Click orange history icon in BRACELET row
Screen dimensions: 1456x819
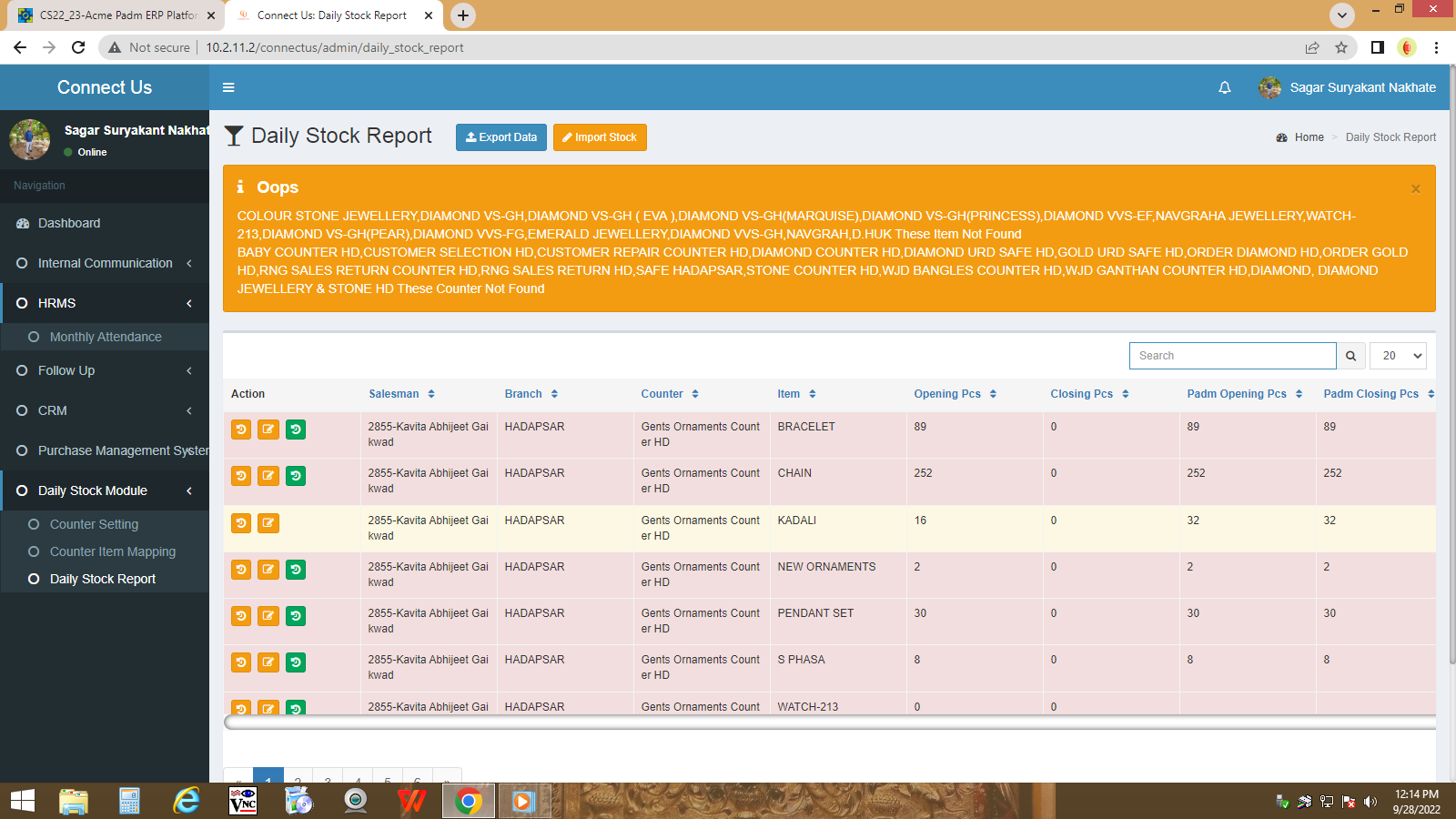coord(241,430)
